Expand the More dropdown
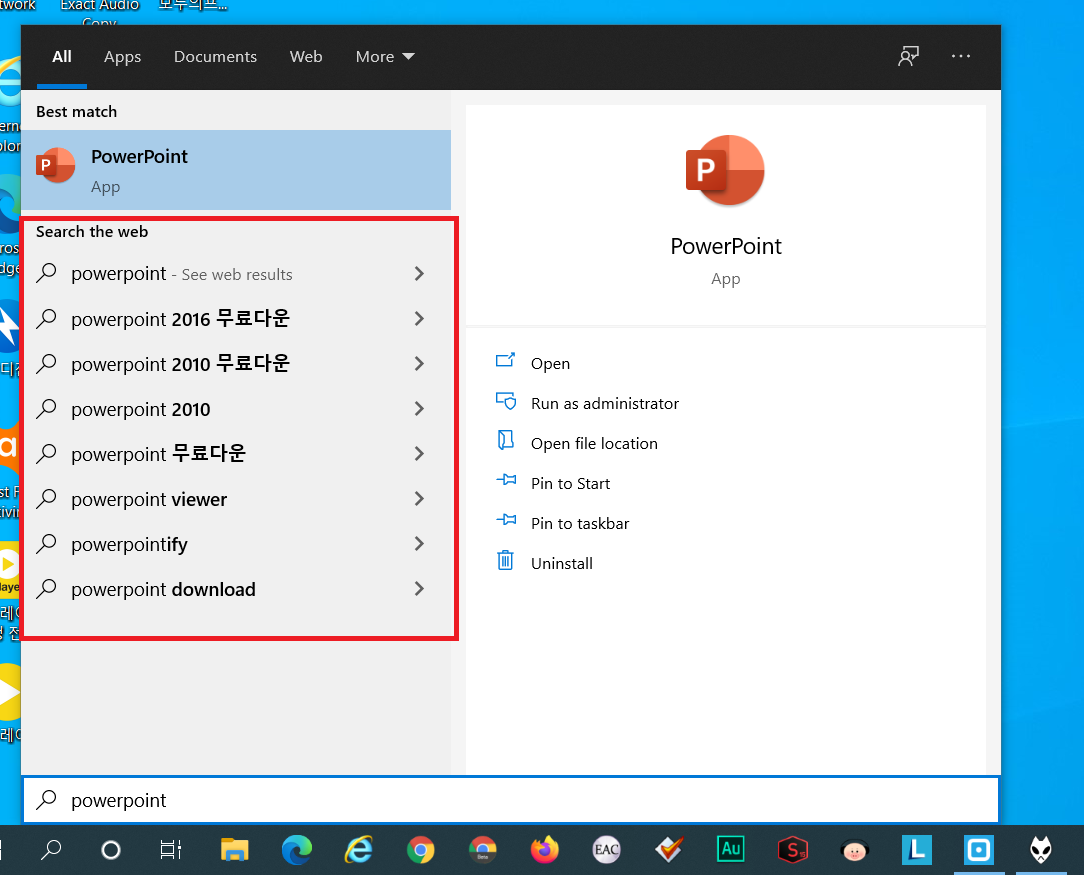This screenshot has width=1084, height=875. [385, 57]
